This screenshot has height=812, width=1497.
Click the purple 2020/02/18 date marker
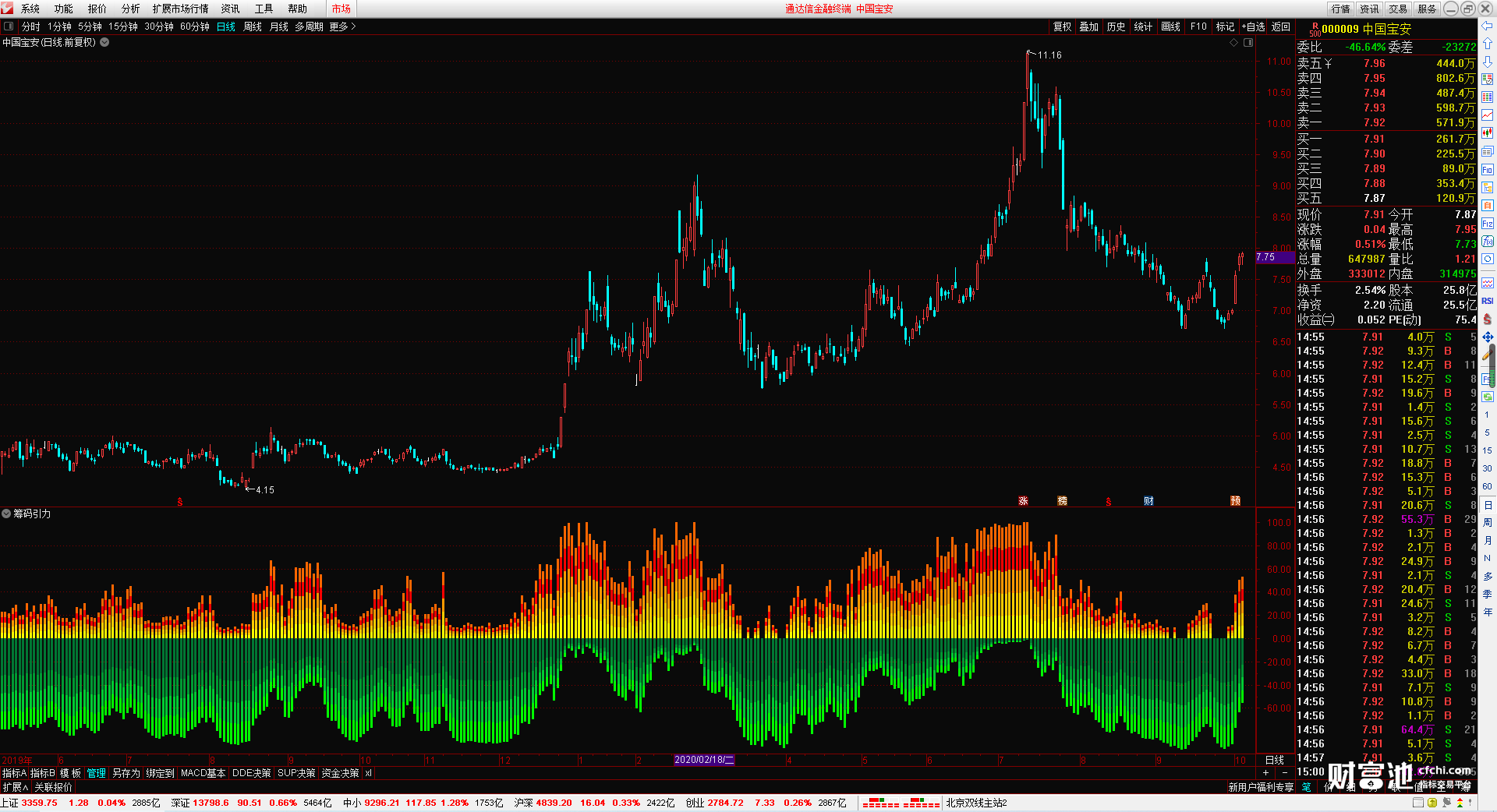coord(704,760)
